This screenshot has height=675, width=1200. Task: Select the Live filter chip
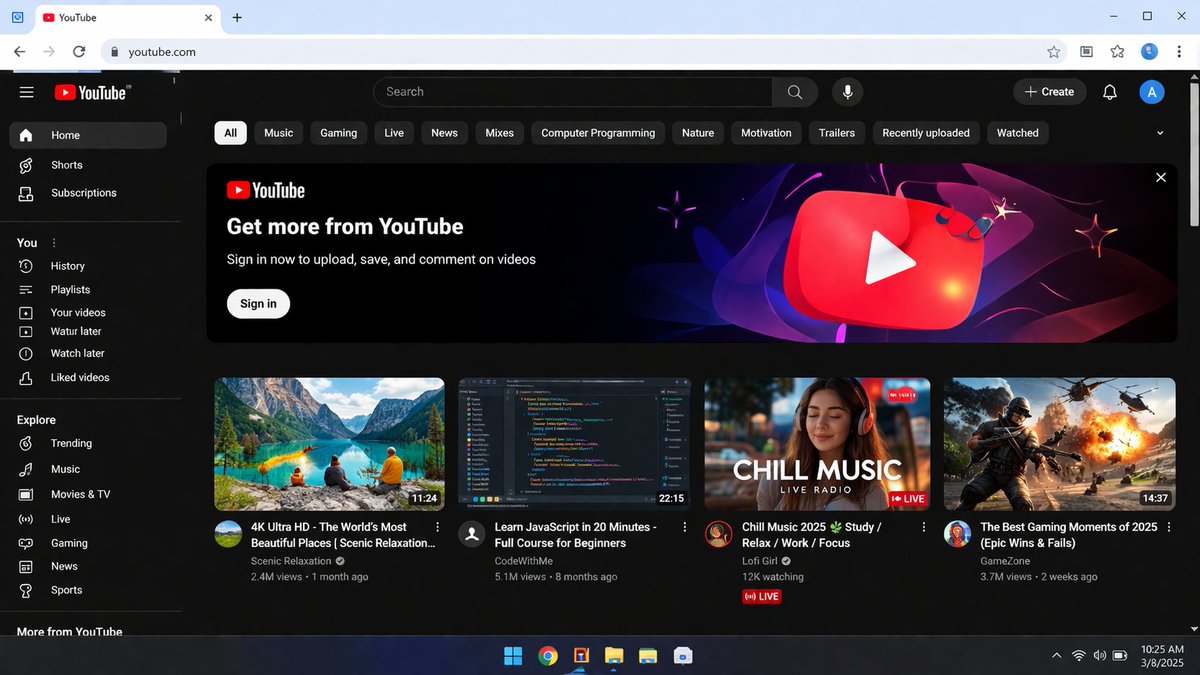394,133
